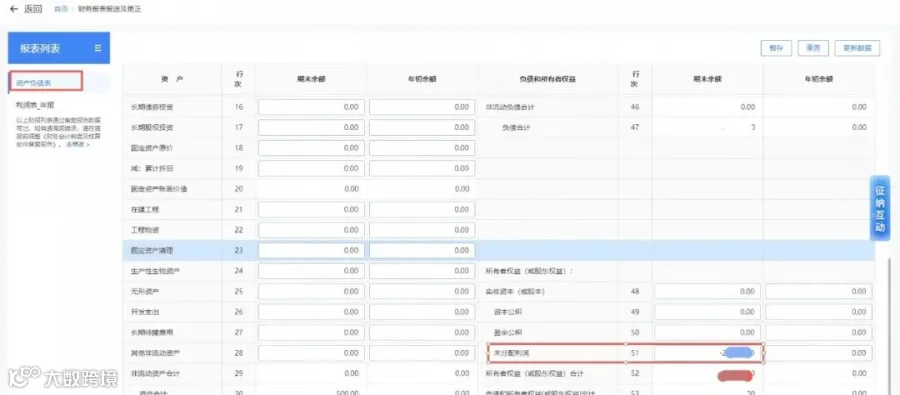Click row 48 期末余额 input for 实收资本
This screenshot has width=900, height=395.
[707, 292]
